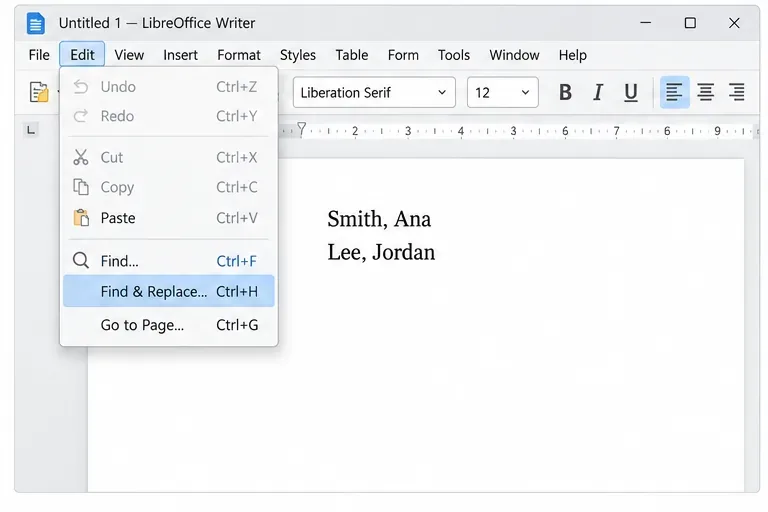Viewport: 768px width, 512px height.
Task: Toggle Underline formatting
Action: point(631,92)
